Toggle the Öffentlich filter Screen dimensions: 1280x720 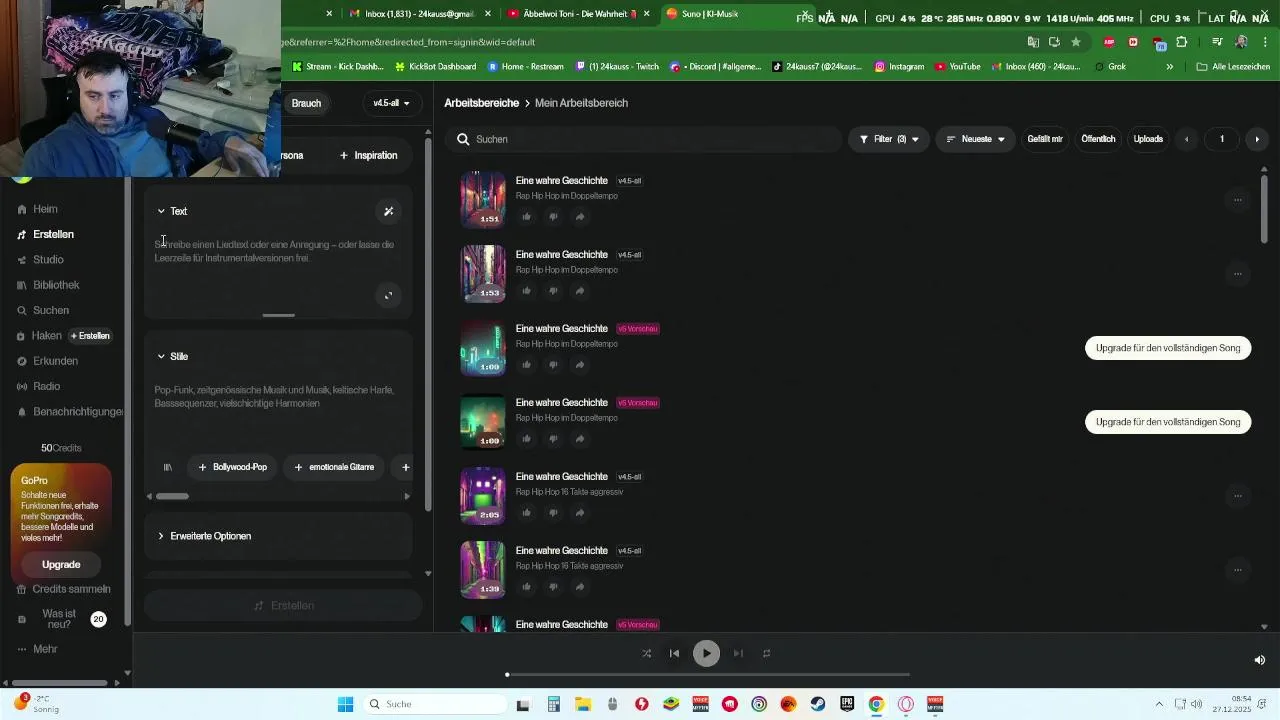pyautogui.click(x=1098, y=139)
